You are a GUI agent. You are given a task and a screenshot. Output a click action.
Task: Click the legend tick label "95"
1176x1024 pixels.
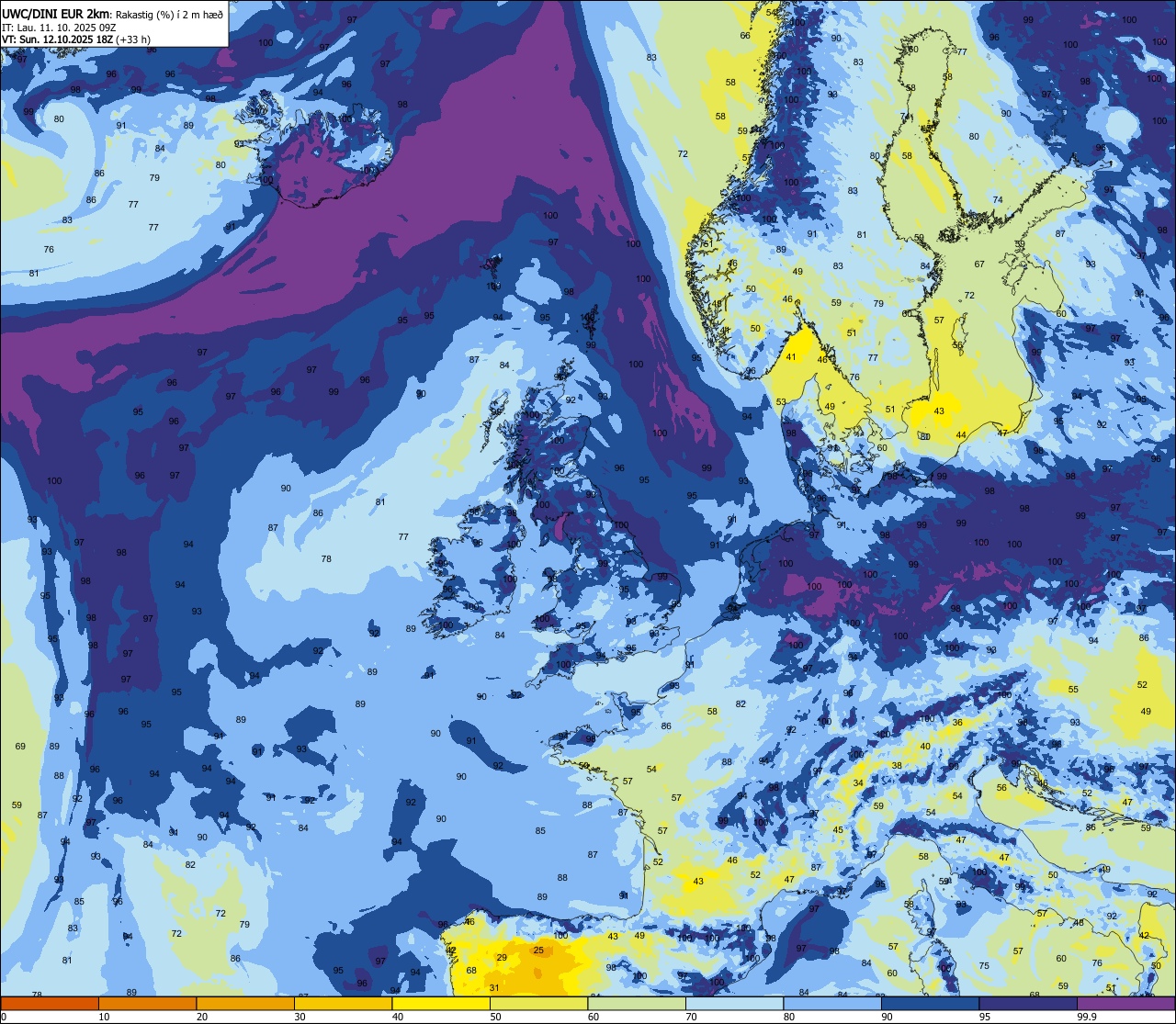click(984, 1016)
